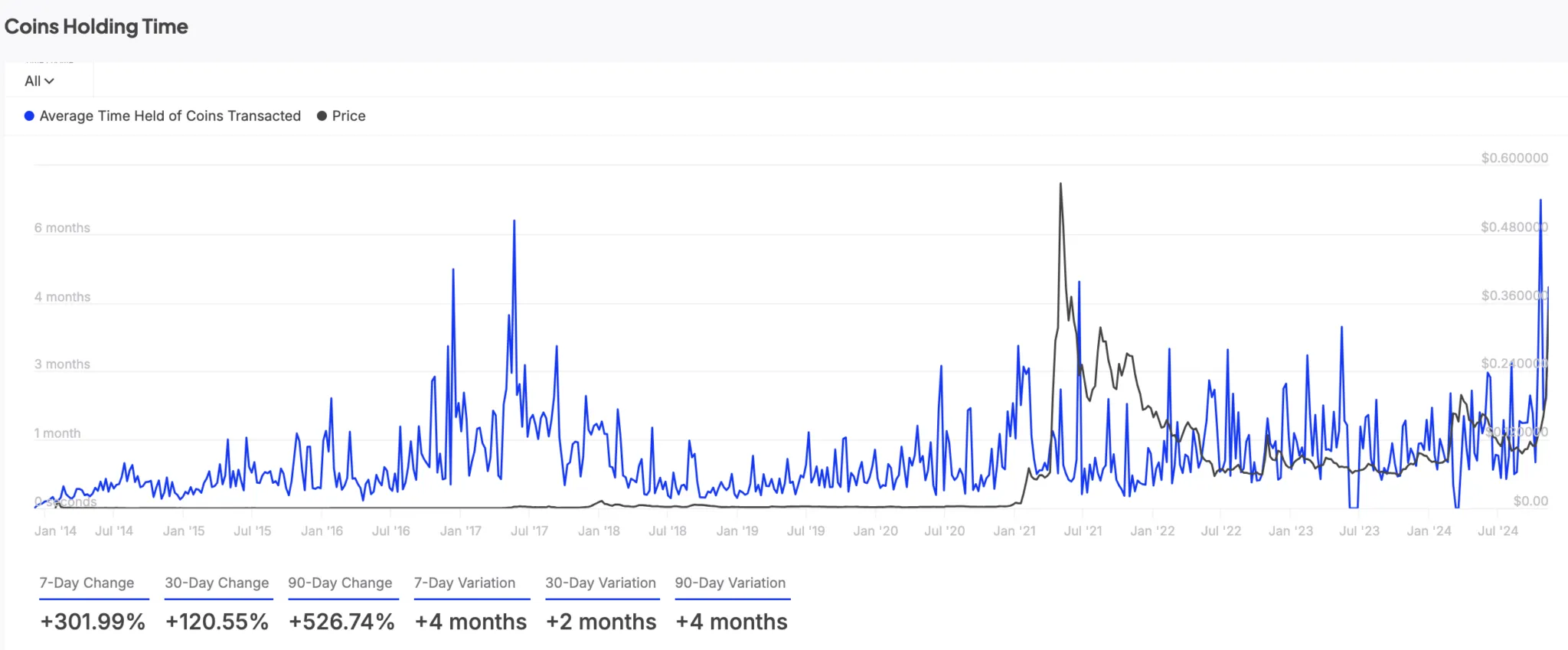The width and height of the screenshot is (1568, 650).
Task: Expand the chevron next to 'All'
Action: 49,80
